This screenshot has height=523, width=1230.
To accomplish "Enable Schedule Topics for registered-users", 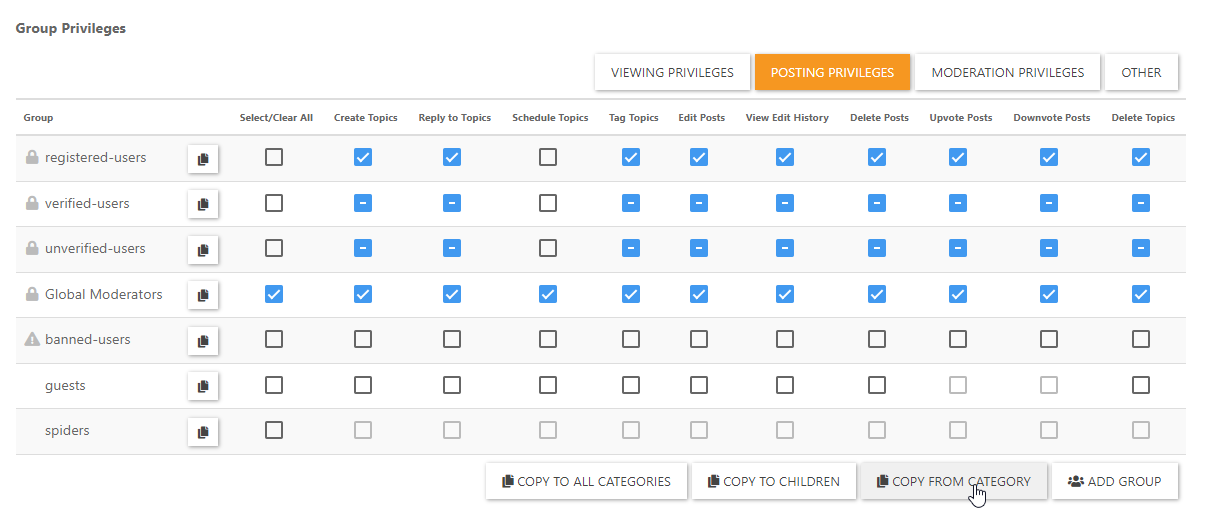I will [548, 157].
